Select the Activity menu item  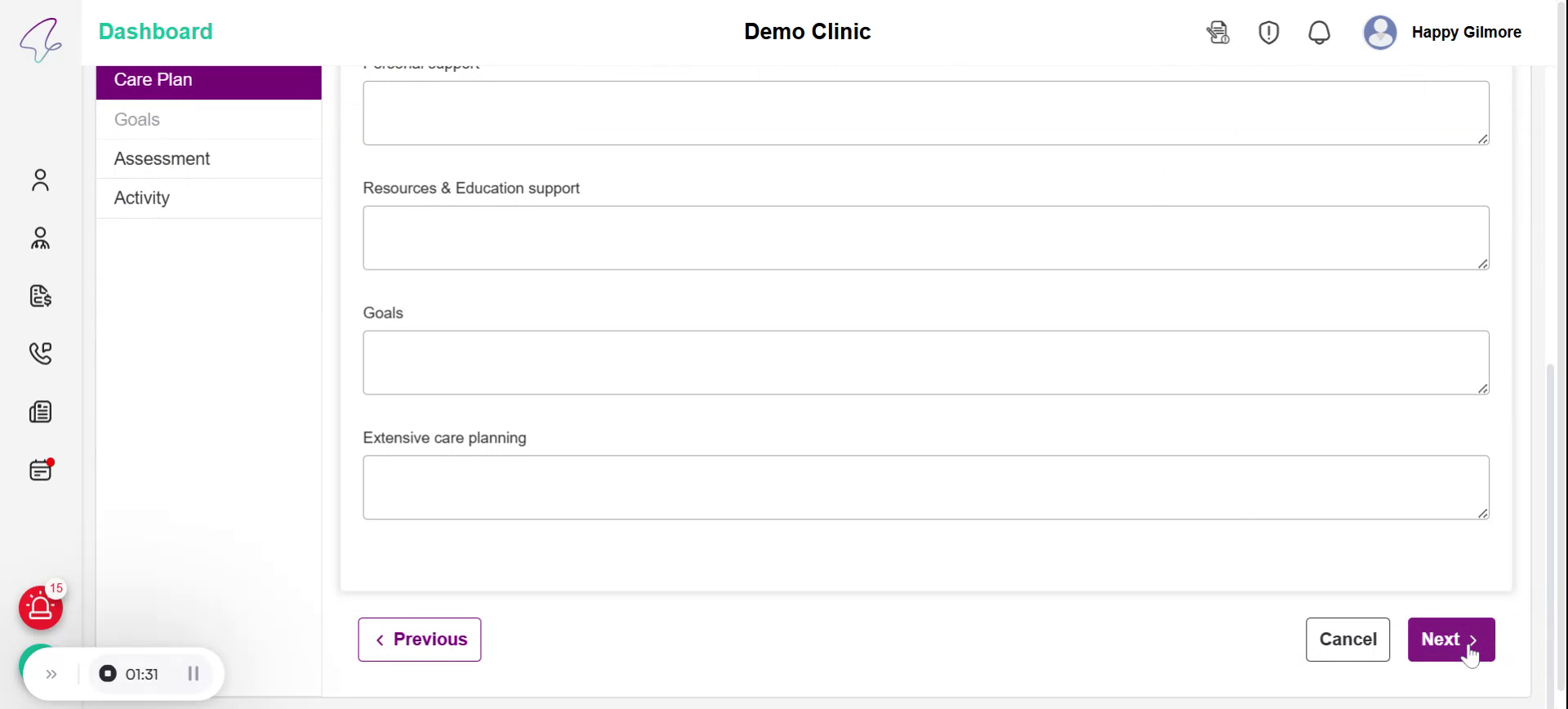[142, 198]
